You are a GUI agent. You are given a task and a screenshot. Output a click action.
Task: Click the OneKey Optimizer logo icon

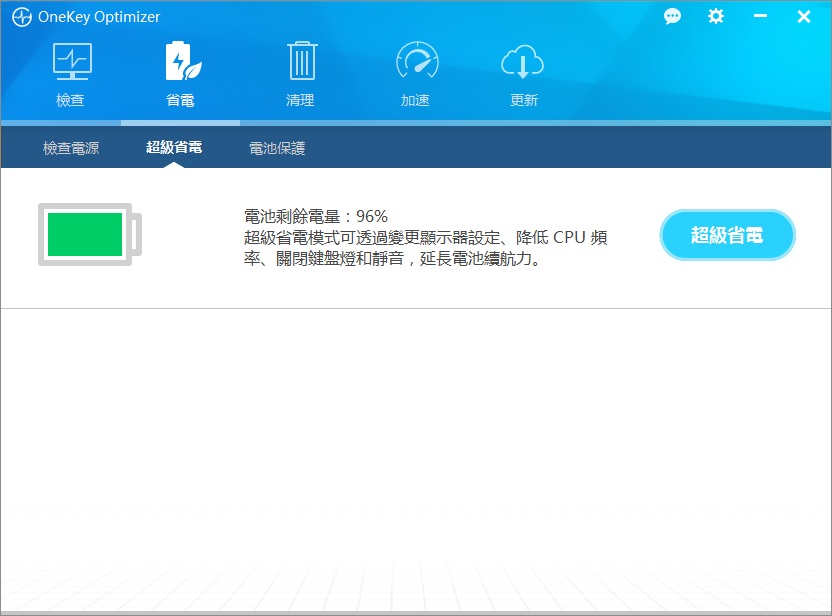click(x=22, y=17)
